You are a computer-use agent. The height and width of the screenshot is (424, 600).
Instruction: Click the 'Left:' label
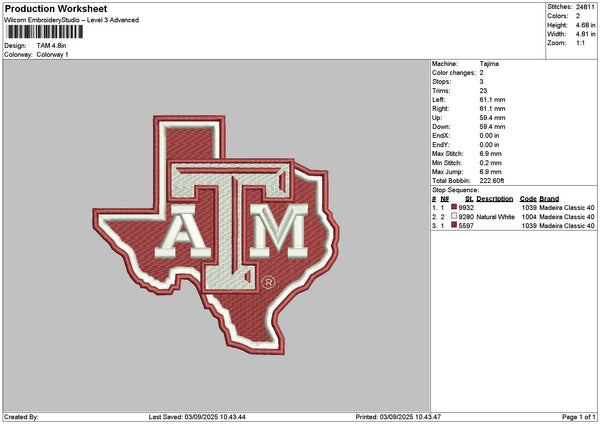tap(439, 100)
